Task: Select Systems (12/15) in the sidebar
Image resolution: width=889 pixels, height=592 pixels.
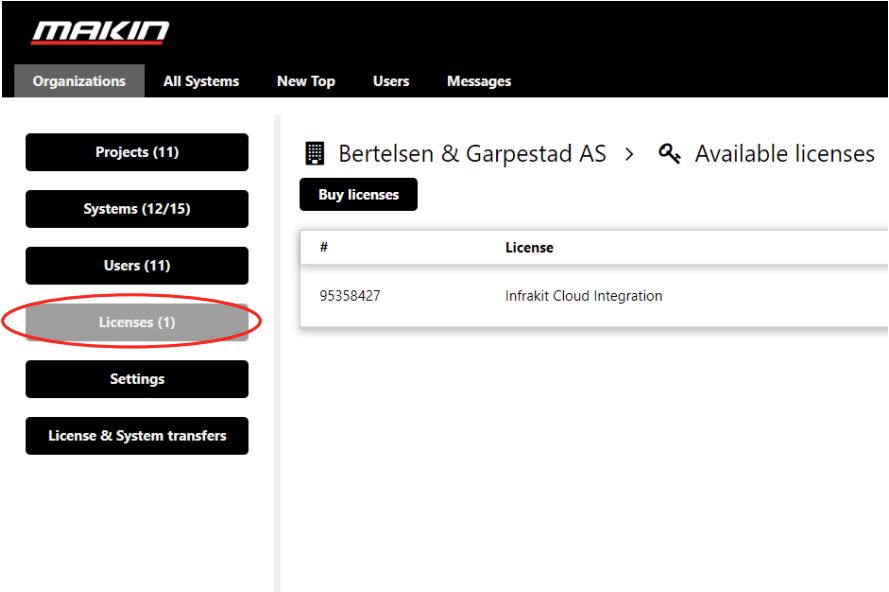Action: (137, 209)
